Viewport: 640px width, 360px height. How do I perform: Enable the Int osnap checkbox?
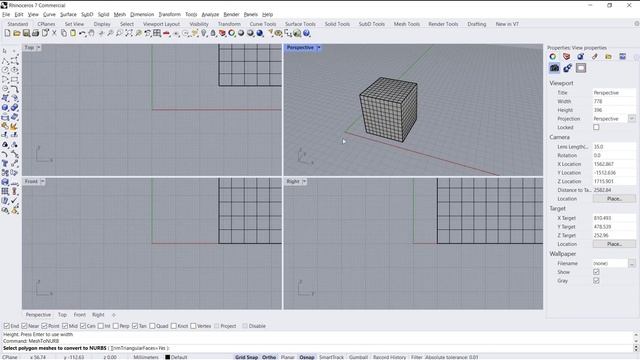coord(100,326)
